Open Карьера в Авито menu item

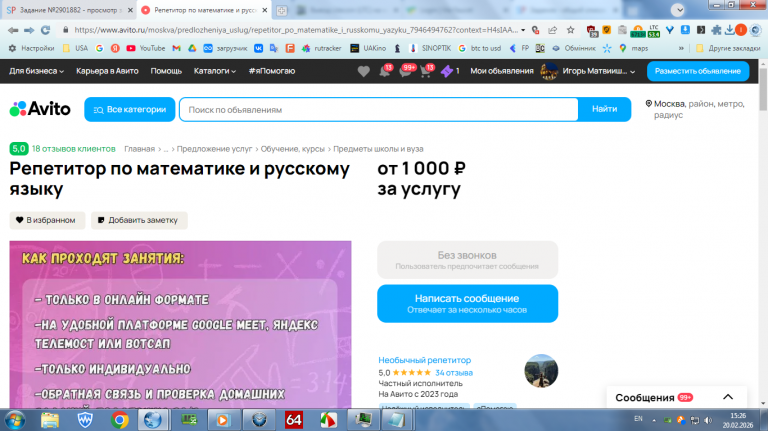point(107,71)
